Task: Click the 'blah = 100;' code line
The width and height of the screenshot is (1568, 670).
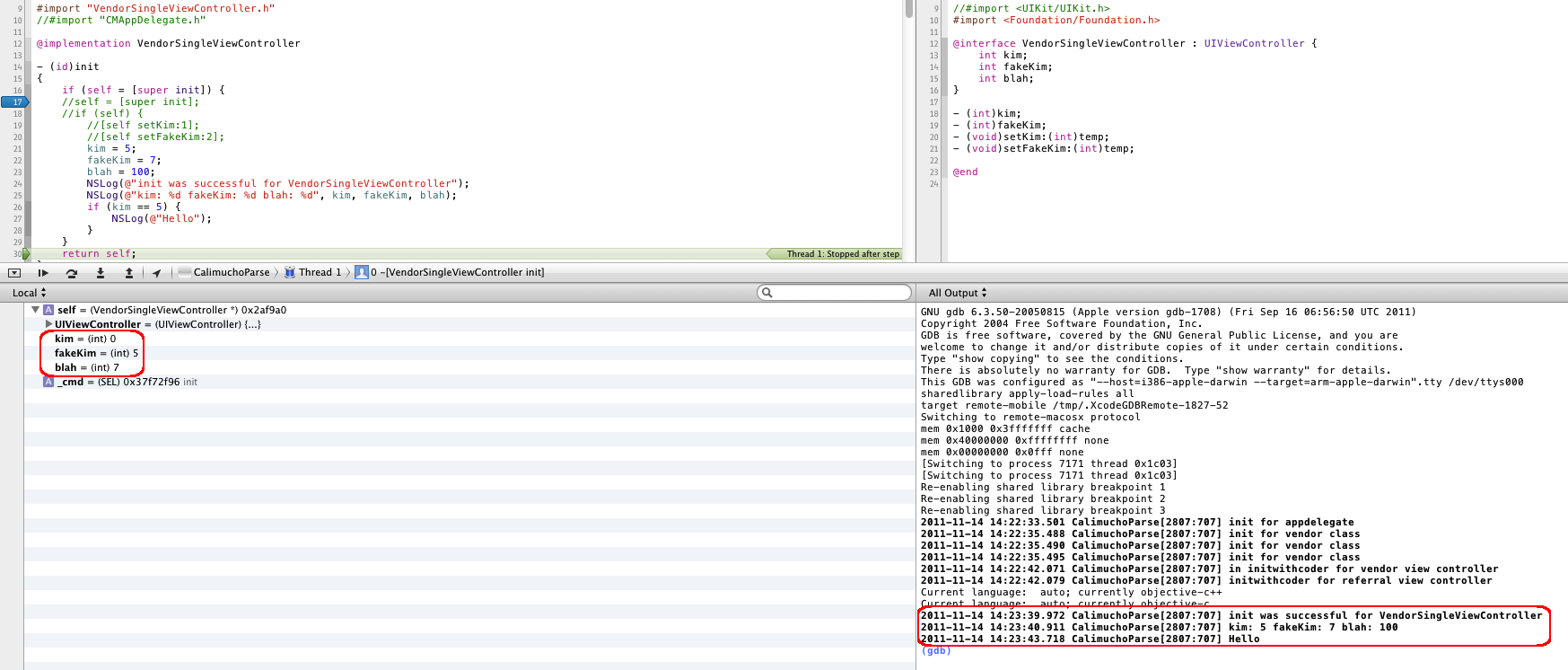Action: pyautogui.click(x=121, y=172)
